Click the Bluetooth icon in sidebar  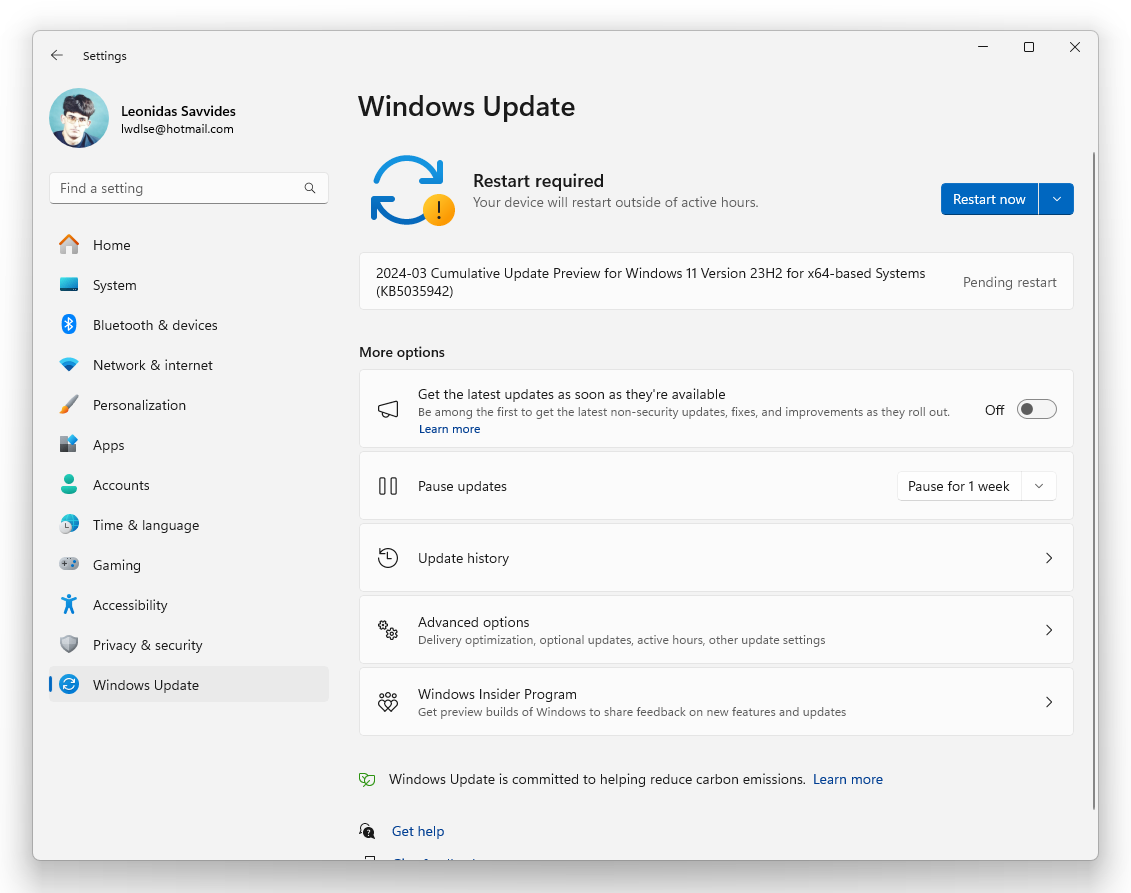pyautogui.click(x=69, y=325)
